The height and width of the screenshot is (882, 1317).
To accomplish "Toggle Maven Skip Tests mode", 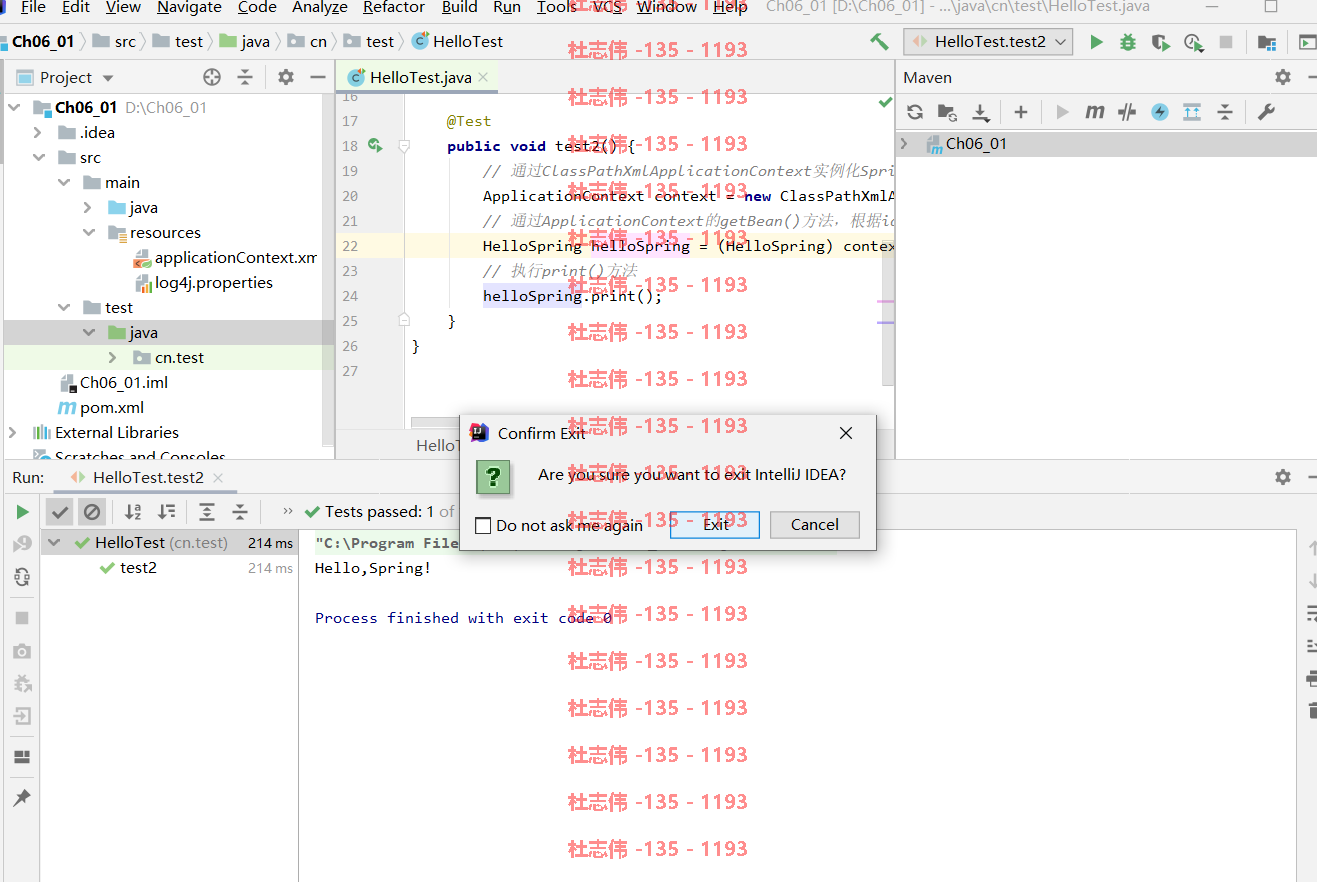I will pos(1160,112).
